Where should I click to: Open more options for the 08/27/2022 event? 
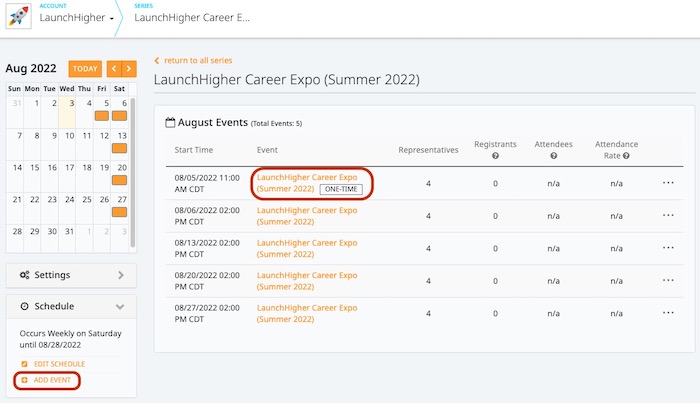pyautogui.click(x=668, y=312)
